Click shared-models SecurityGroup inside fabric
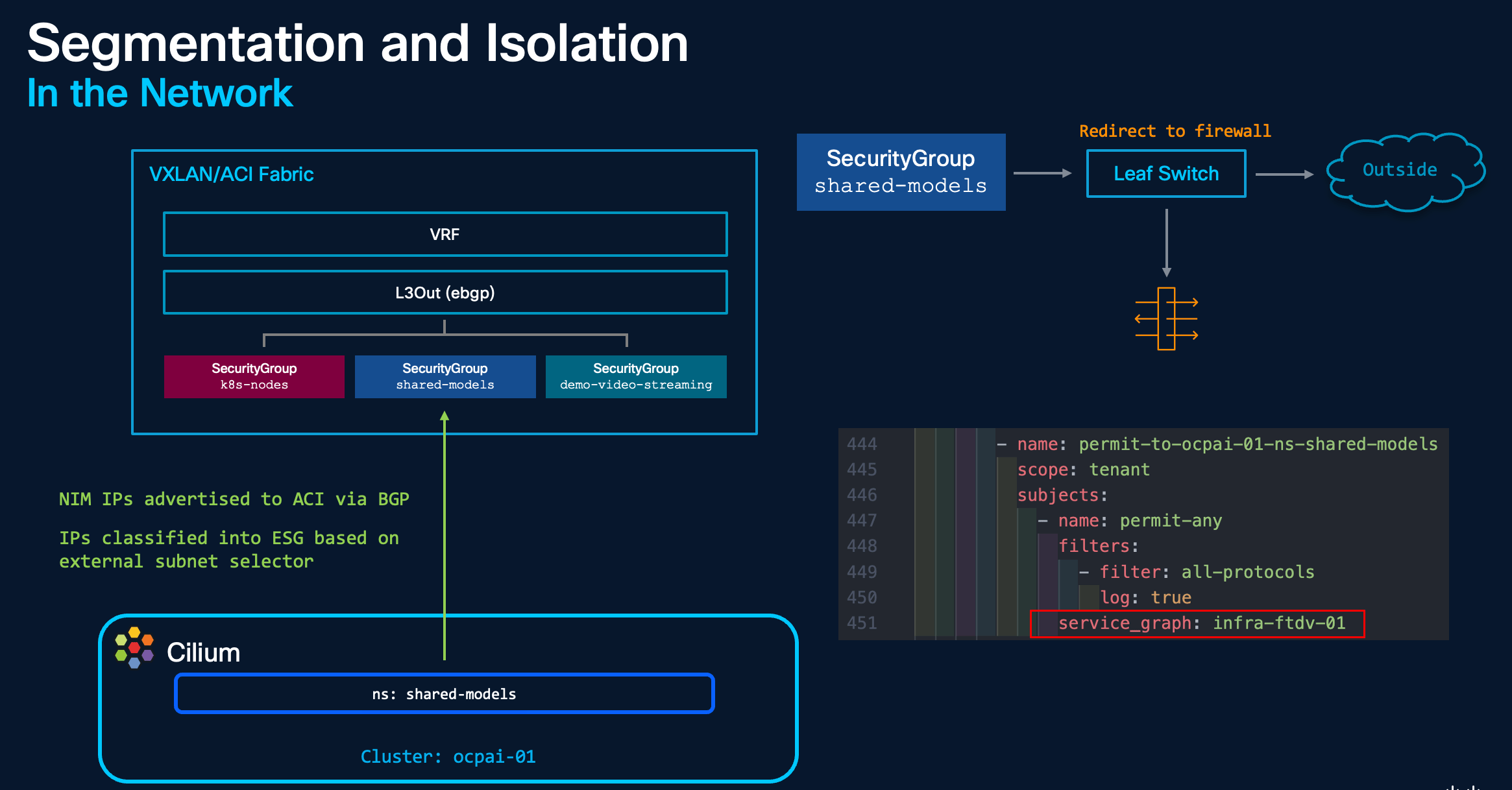 [x=445, y=376]
